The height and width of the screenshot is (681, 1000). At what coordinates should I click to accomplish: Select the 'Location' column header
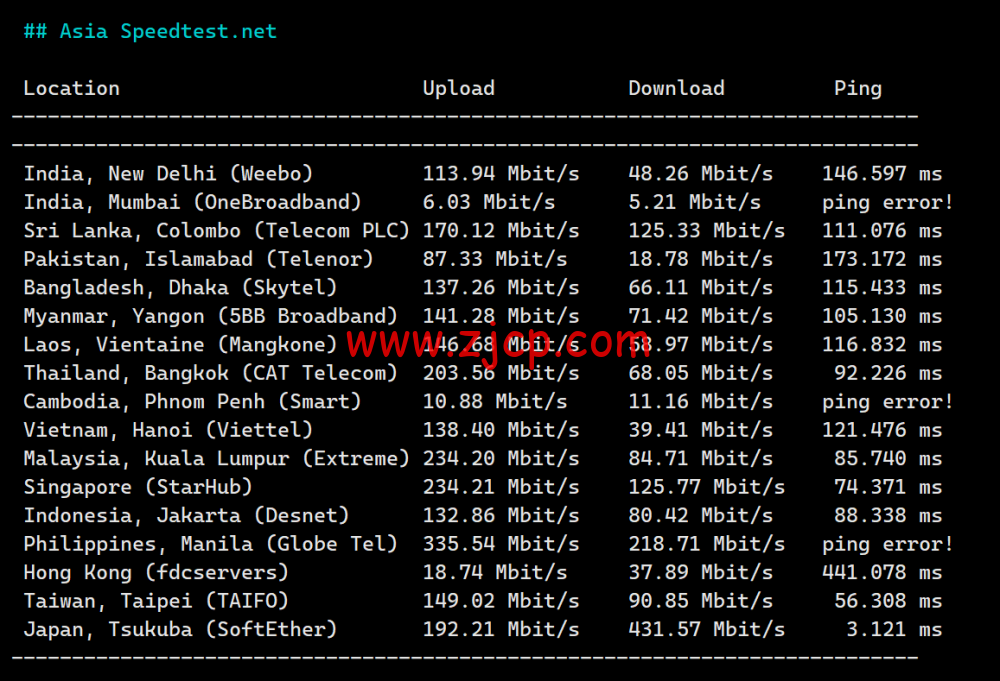coord(71,88)
